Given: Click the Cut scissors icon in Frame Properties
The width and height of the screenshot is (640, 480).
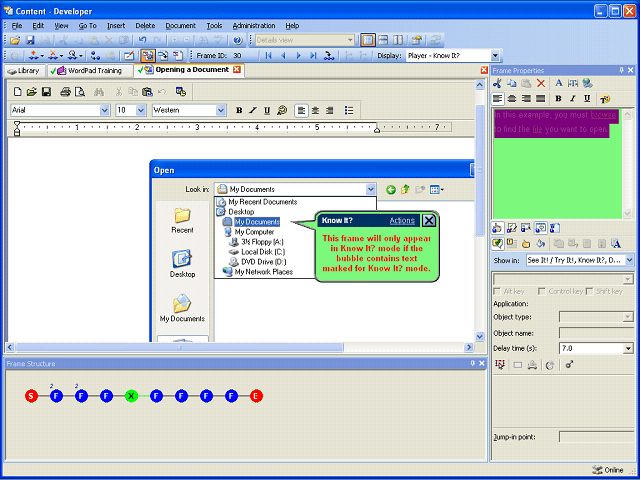Looking at the screenshot, I should pyautogui.click(x=497, y=83).
